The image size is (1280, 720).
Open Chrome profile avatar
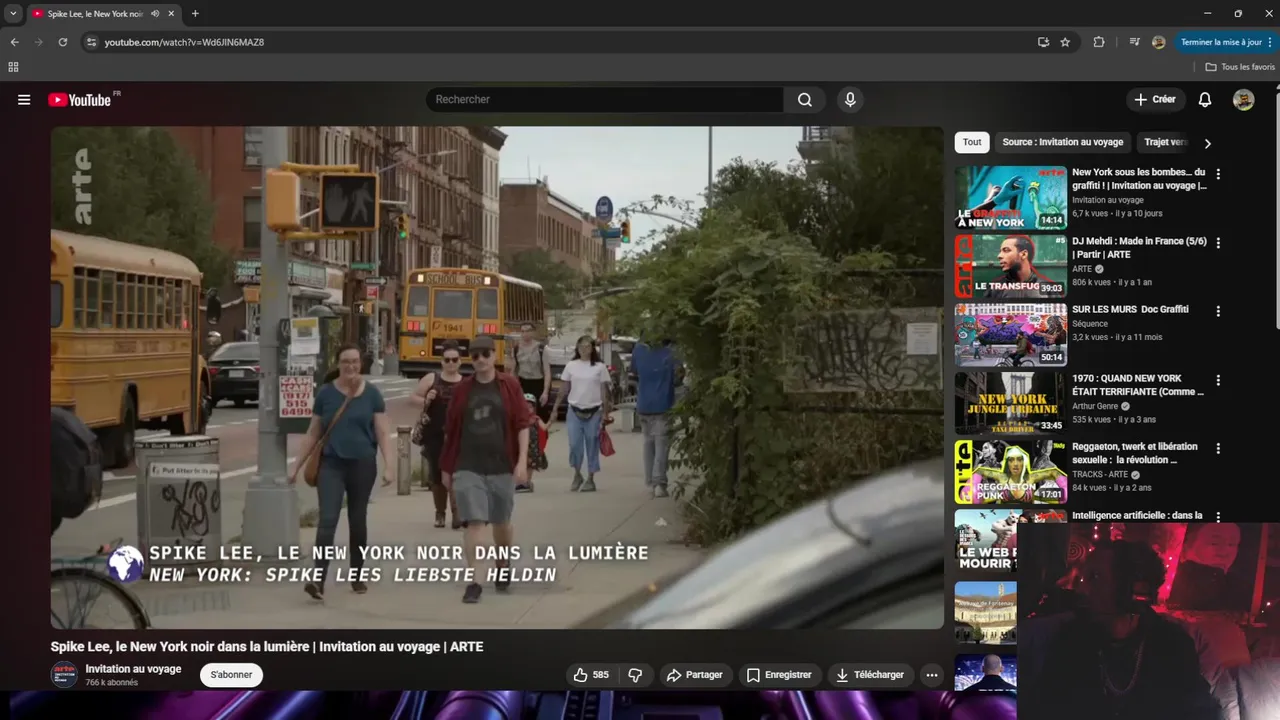1159,42
